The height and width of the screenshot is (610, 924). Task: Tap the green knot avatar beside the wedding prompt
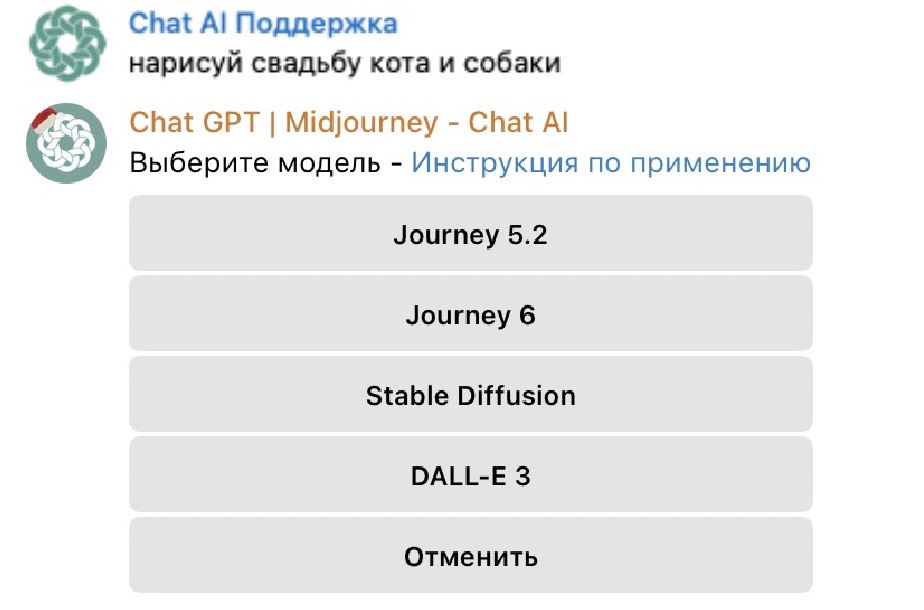click(66, 43)
